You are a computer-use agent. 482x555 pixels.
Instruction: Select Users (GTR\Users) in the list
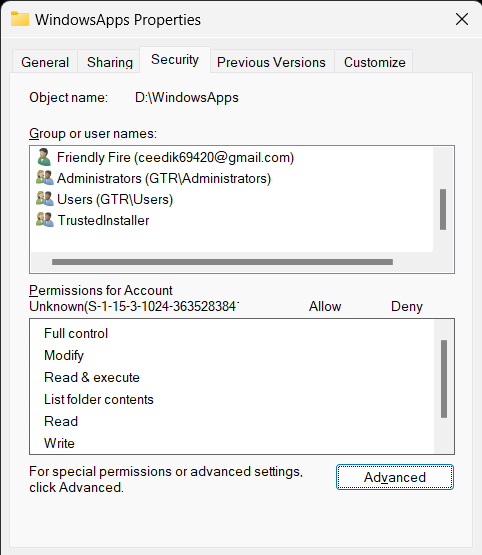point(115,199)
